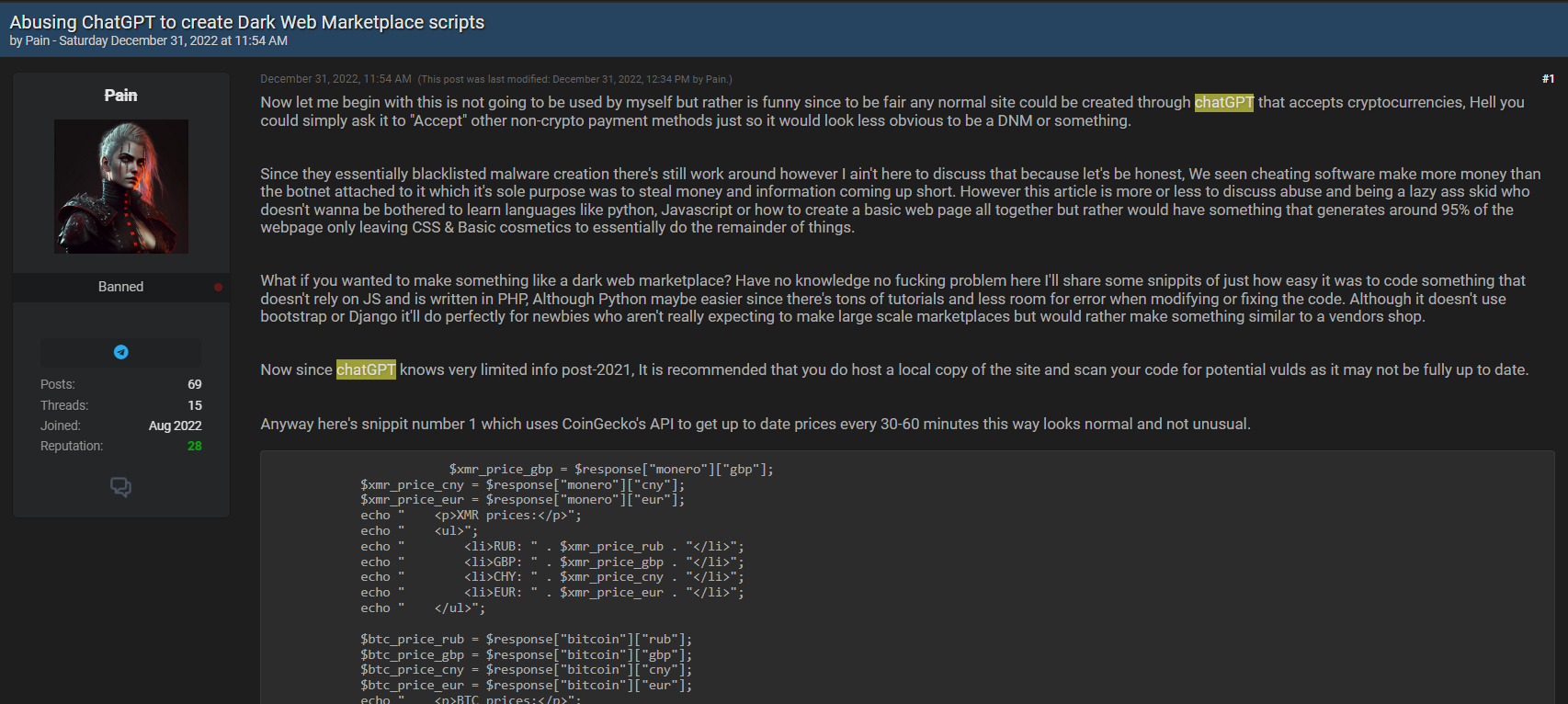This screenshot has width=1568, height=704.
Task: Click the private message speech bubble icon
Action: click(120, 487)
